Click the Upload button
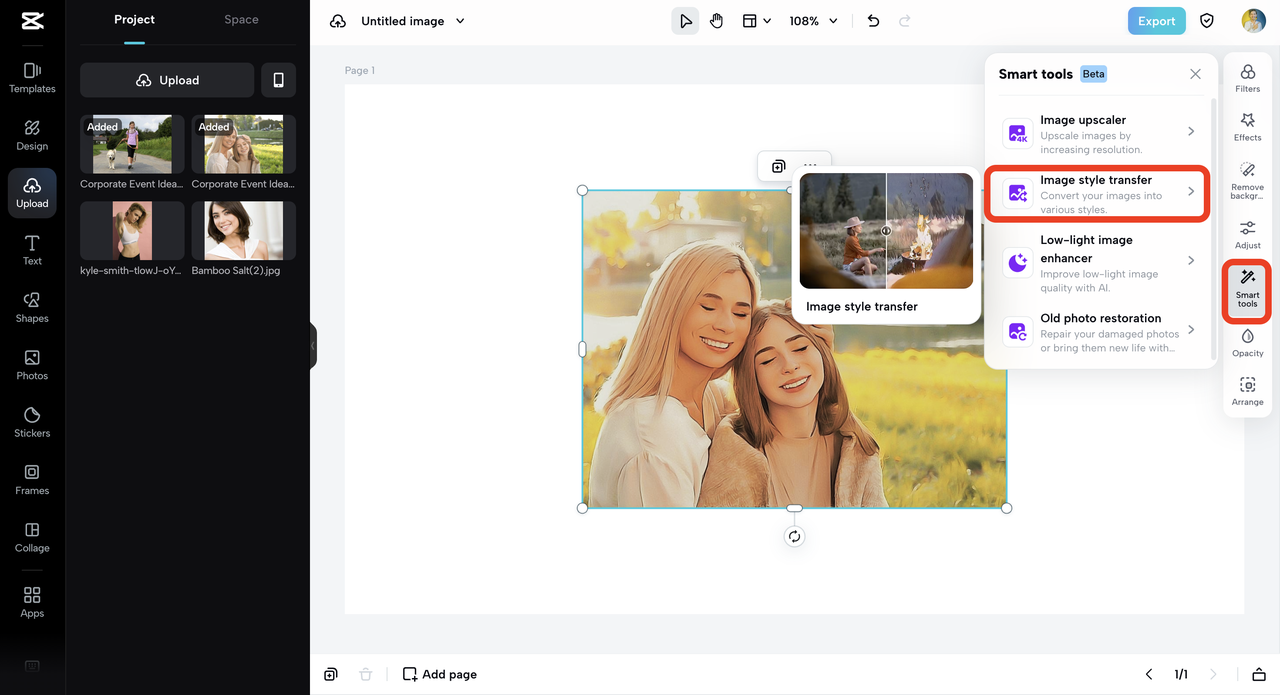This screenshot has height=695, width=1280. click(x=167, y=80)
